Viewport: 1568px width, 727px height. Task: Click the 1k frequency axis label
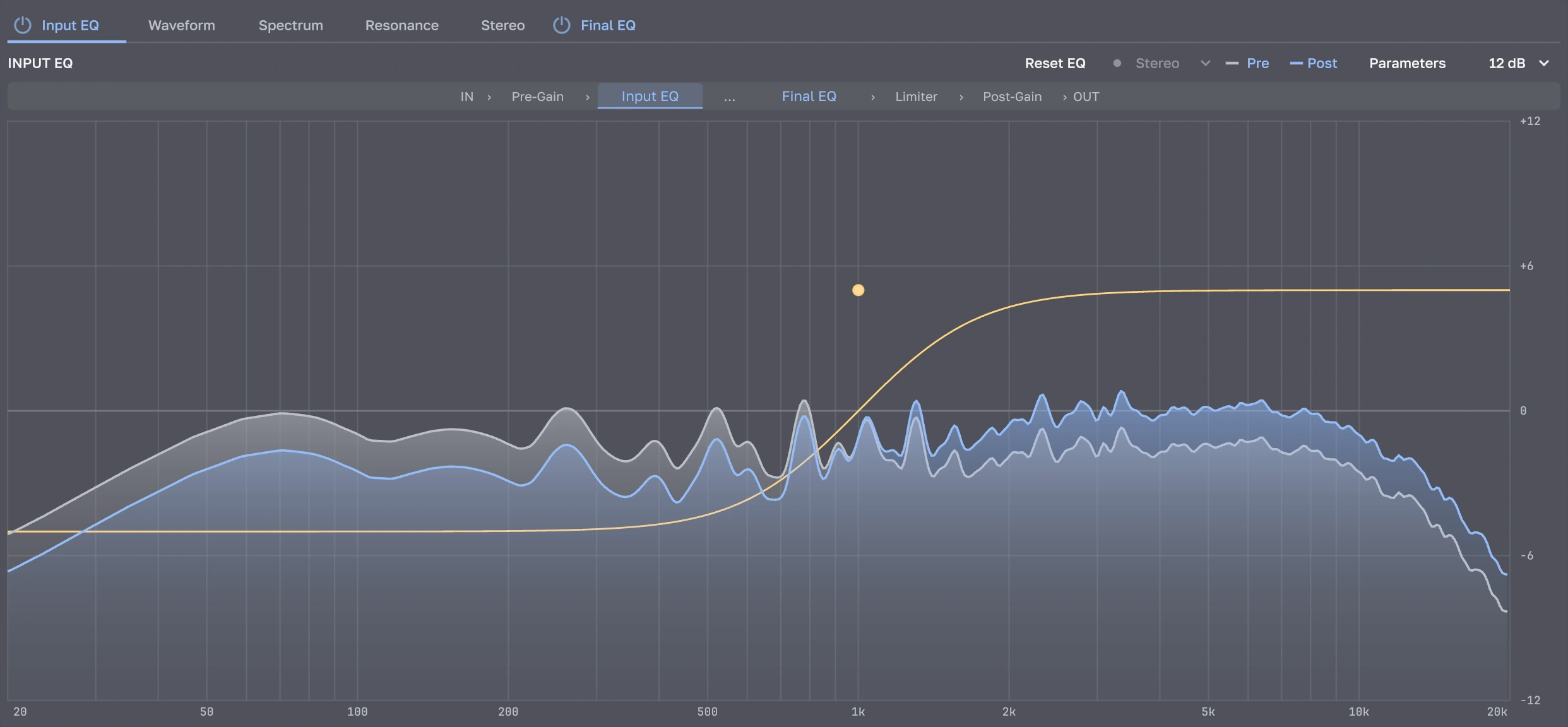[x=858, y=712]
